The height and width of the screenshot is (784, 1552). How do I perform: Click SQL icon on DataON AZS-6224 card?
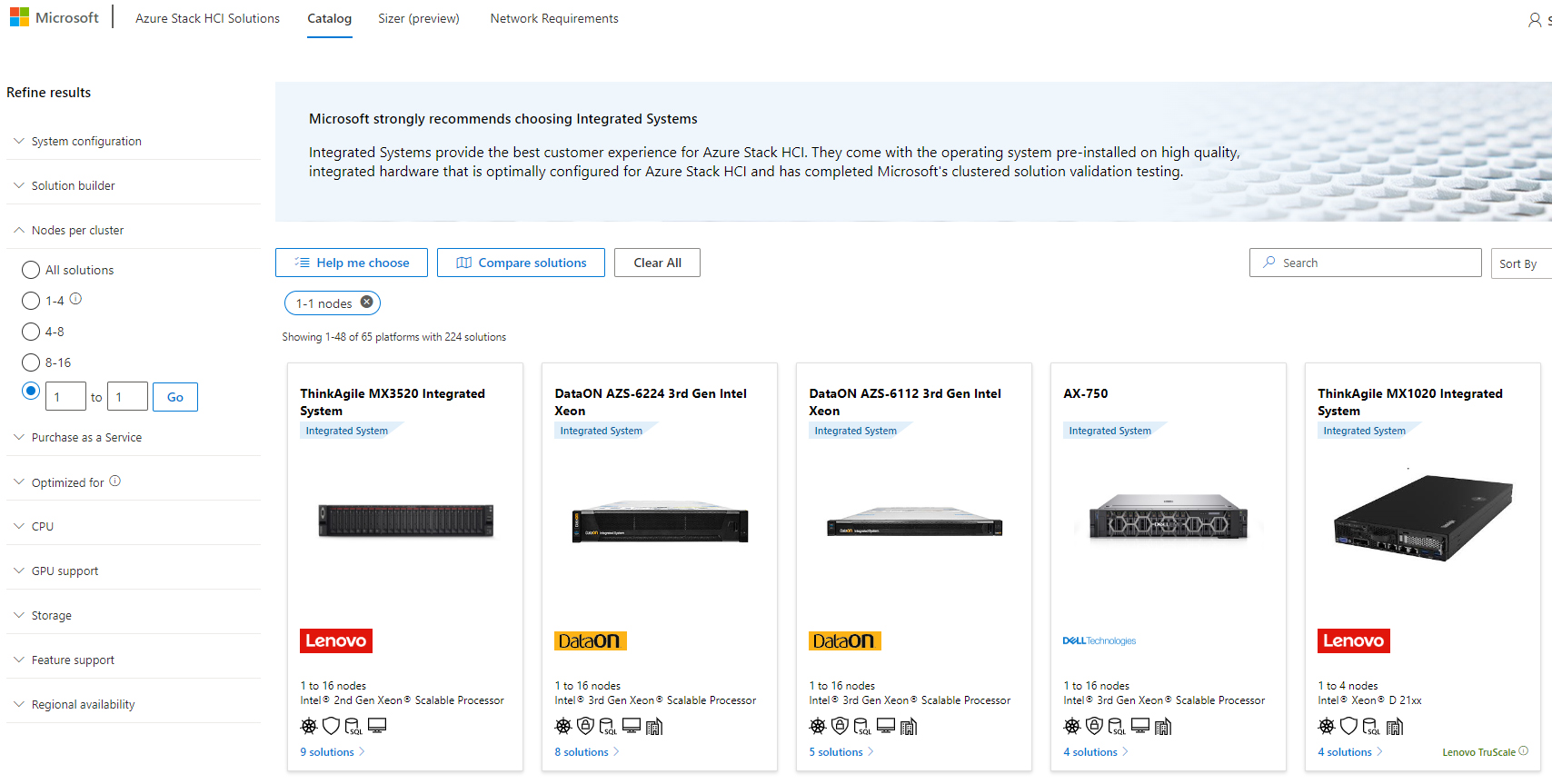click(607, 726)
